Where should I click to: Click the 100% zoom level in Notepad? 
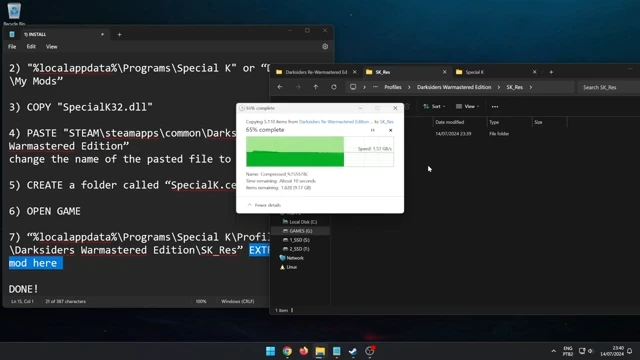201,302
